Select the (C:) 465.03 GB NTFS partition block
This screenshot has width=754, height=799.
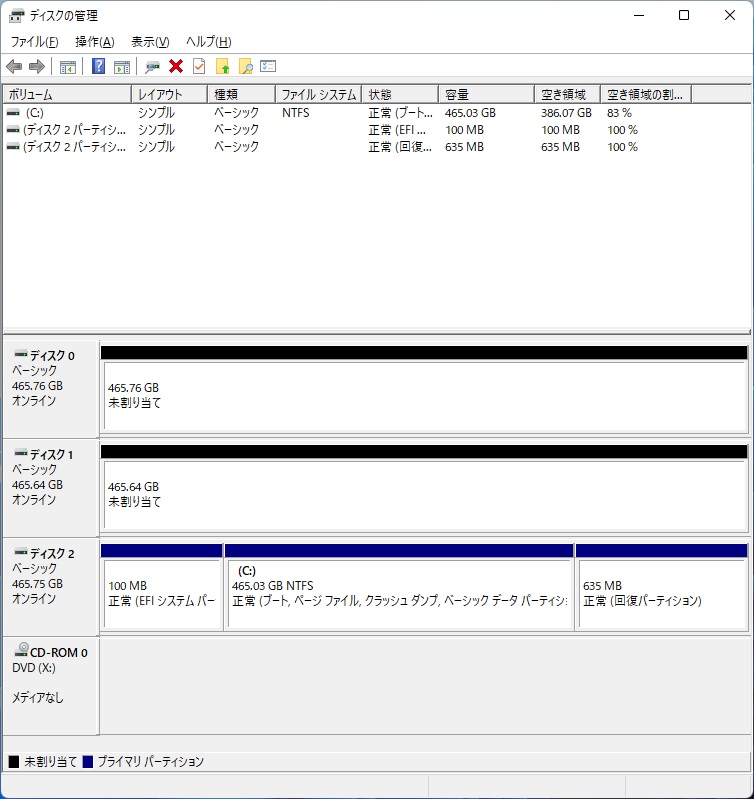399,587
